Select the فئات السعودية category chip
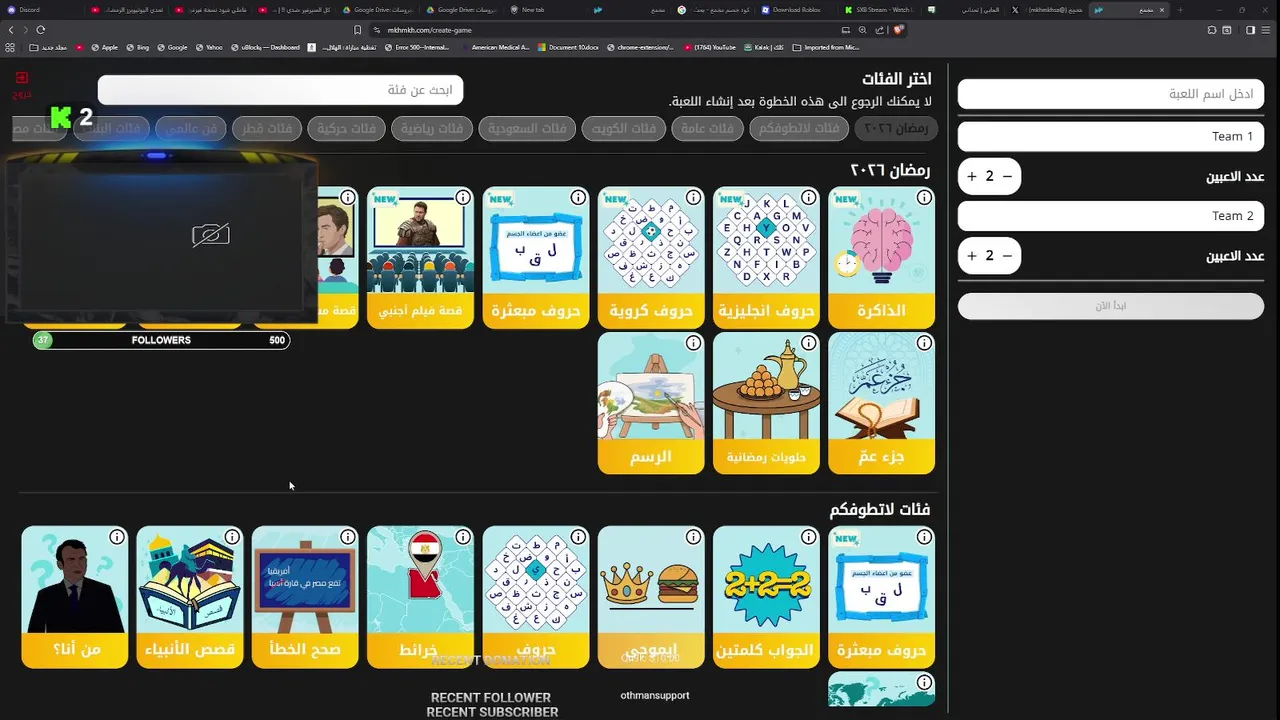1280x720 pixels. point(527,128)
